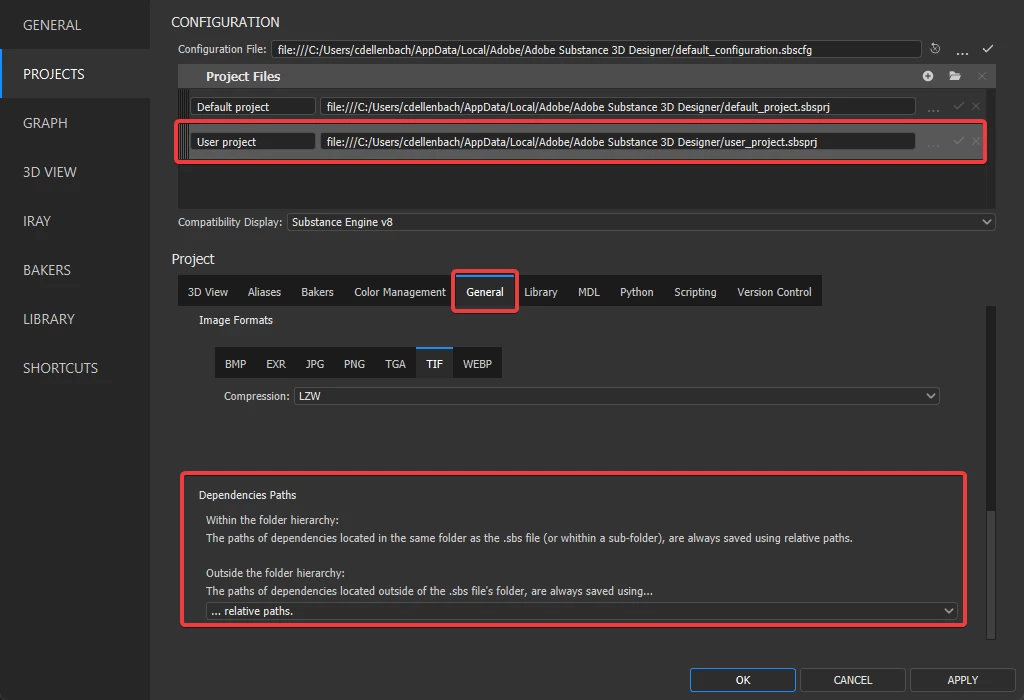Screen dimensions: 1024x700
Task: Select the General project tab
Action: pyautogui.click(x=485, y=292)
